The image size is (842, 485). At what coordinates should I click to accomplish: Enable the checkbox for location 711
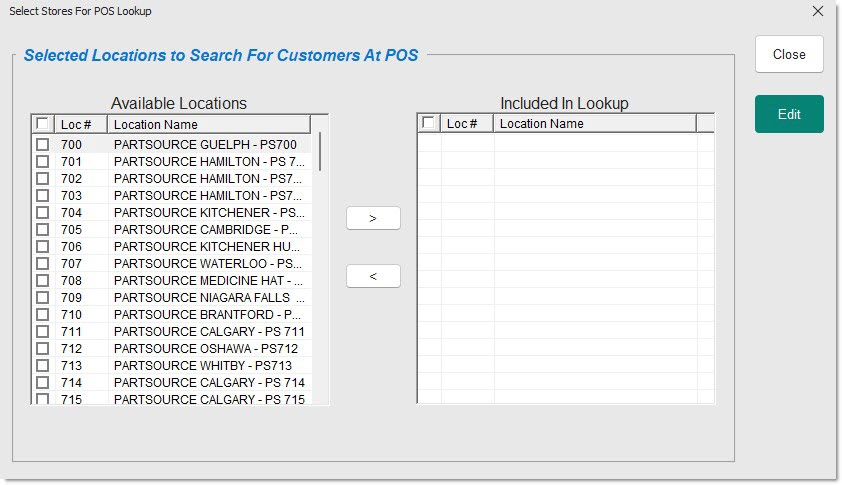click(42, 332)
